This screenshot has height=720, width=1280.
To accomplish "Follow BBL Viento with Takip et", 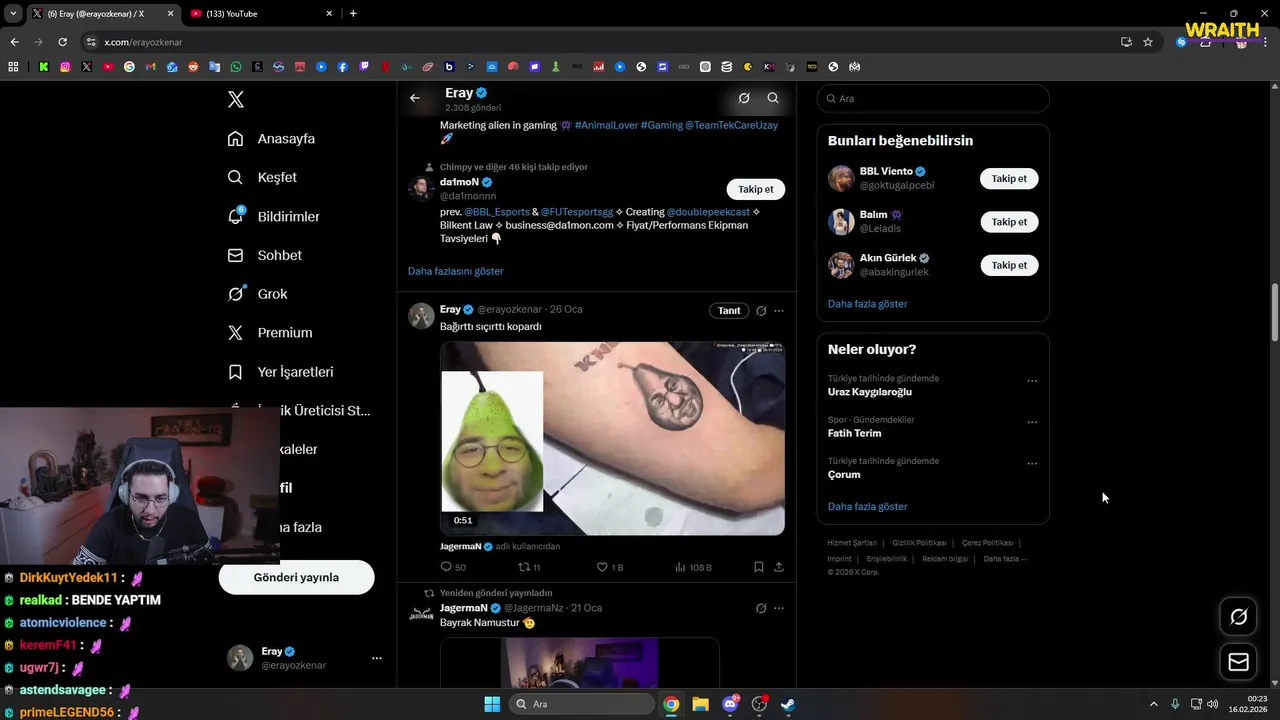I will 1009,178.
